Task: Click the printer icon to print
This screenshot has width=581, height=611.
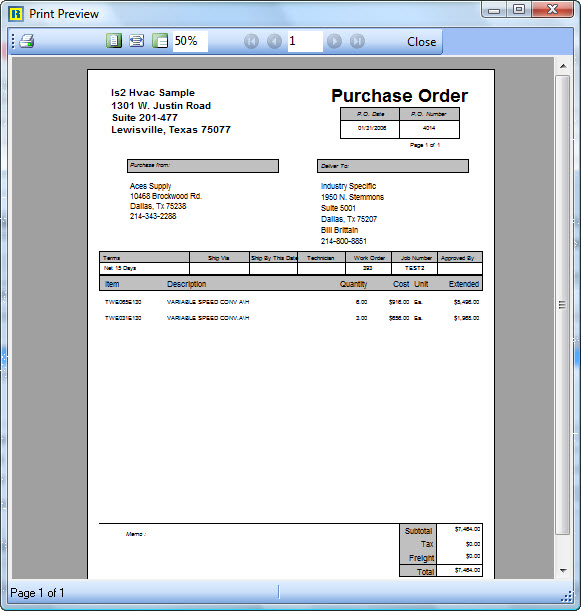Action: pyautogui.click(x=27, y=41)
